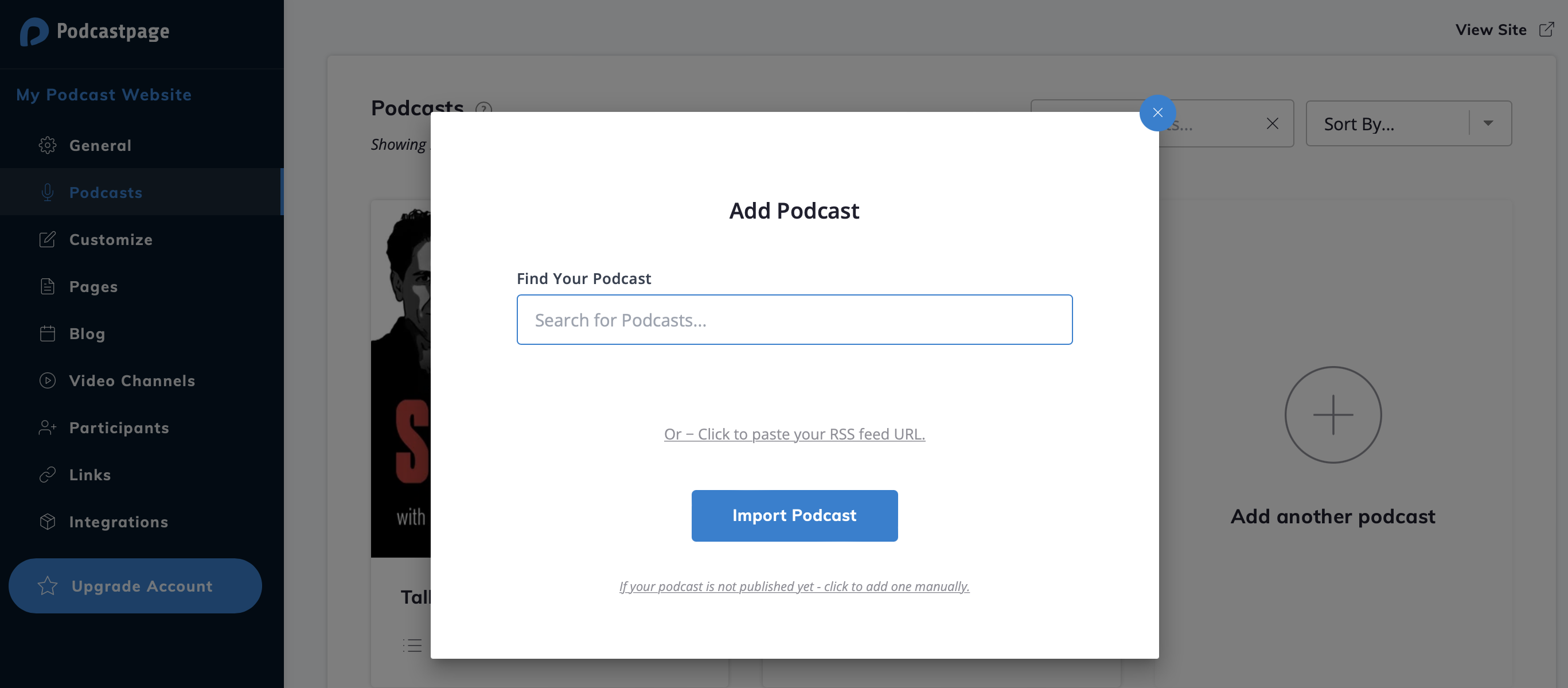1568x688 pixels.
Task: Open the paste RSS feed URL link
Action: coord(794,433)
